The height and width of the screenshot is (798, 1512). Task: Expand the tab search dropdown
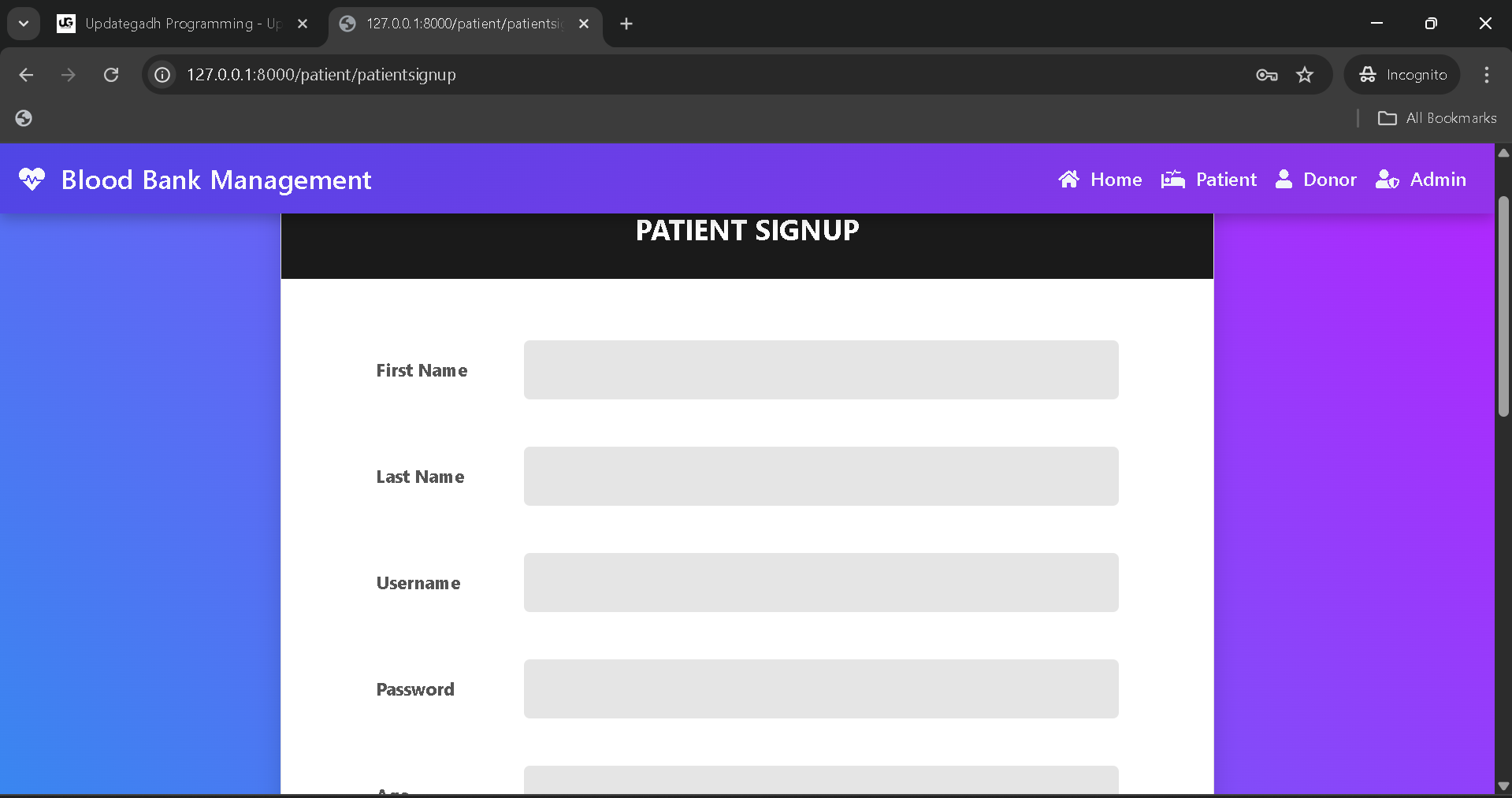click(x=24, y=24)
